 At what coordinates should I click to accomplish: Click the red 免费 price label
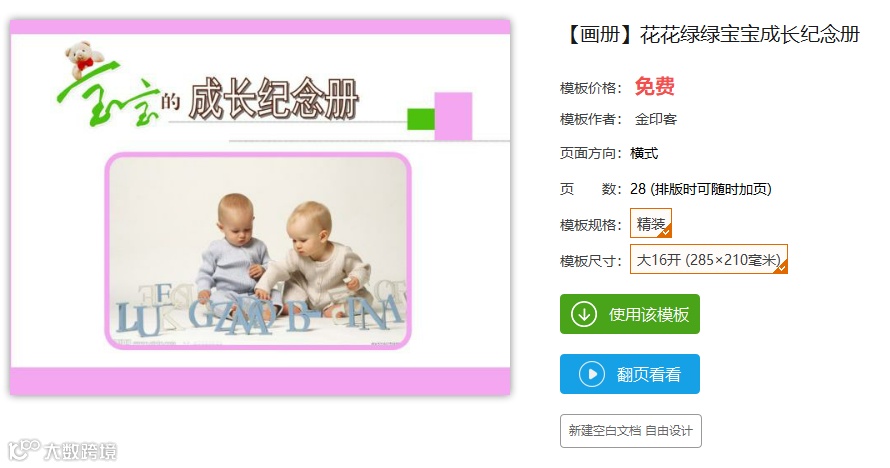point(654,87)
